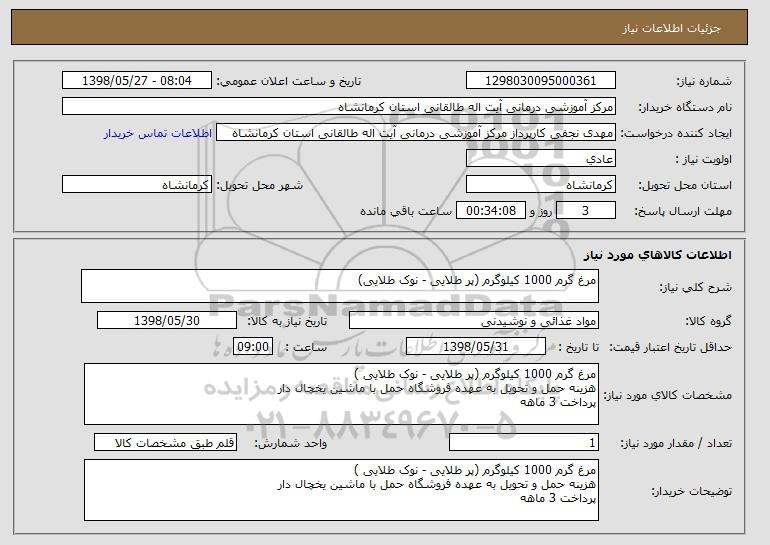Click the توضیحات خریدار text area
The image size is (770, 545).
click(x=341, y=490)
